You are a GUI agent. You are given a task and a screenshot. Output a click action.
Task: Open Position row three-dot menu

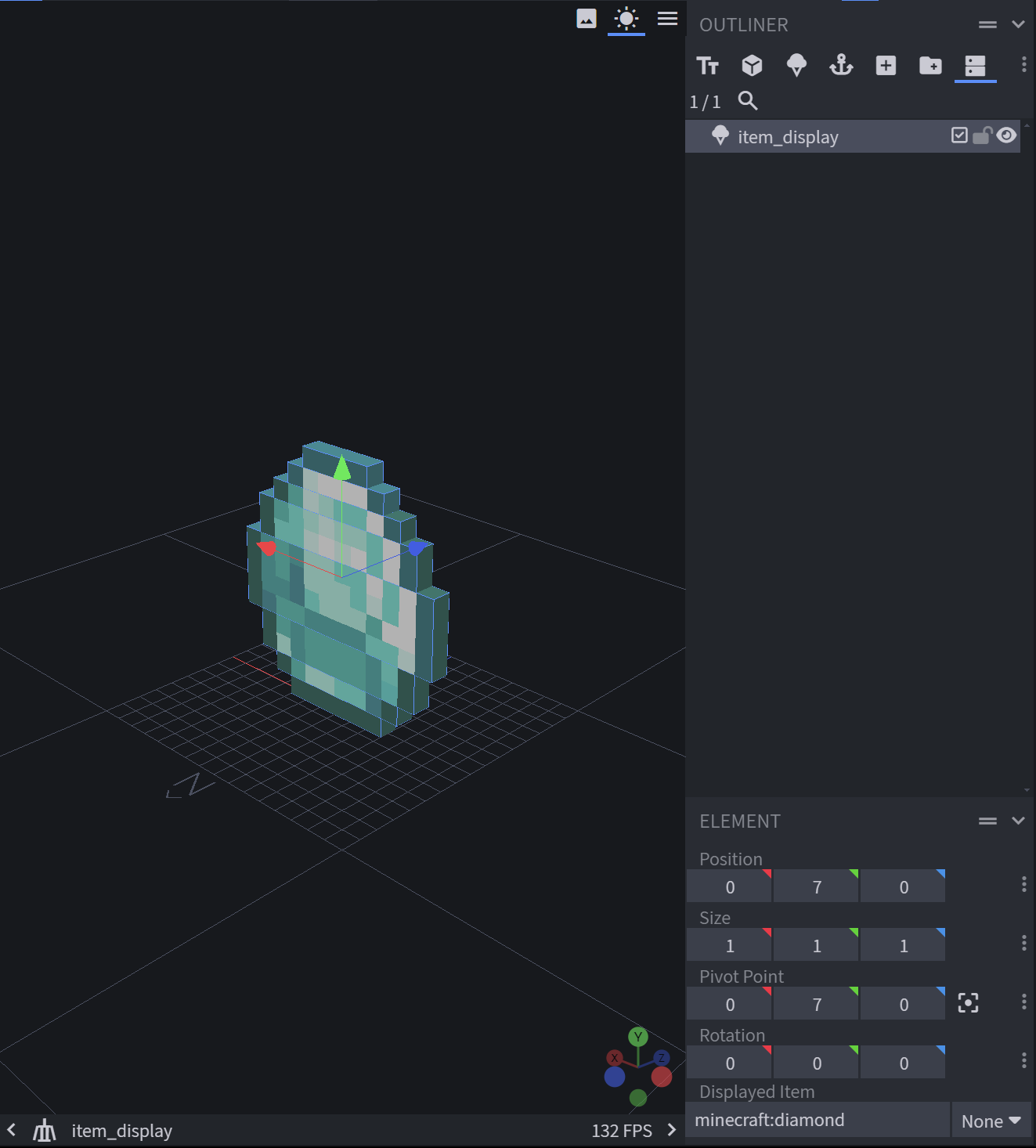pyautogui.click(x=1023, y=884)
